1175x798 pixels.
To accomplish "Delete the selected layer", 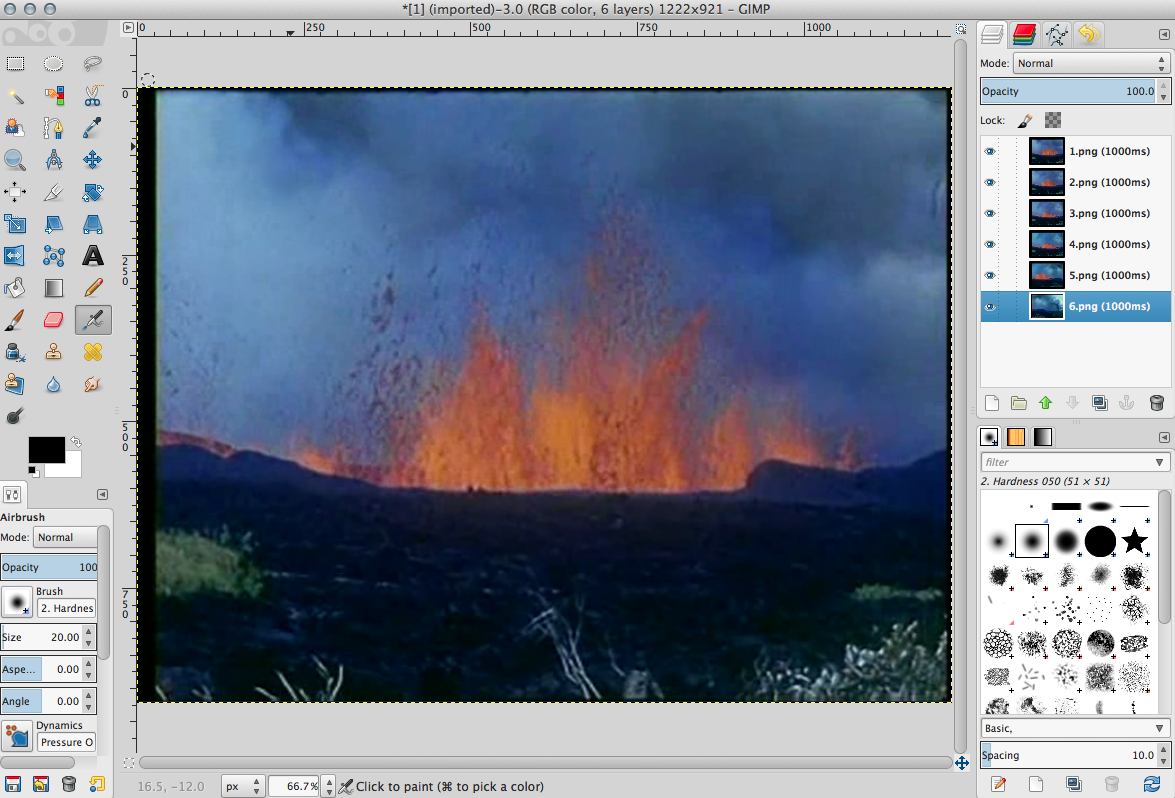I will pos(1156,403).
